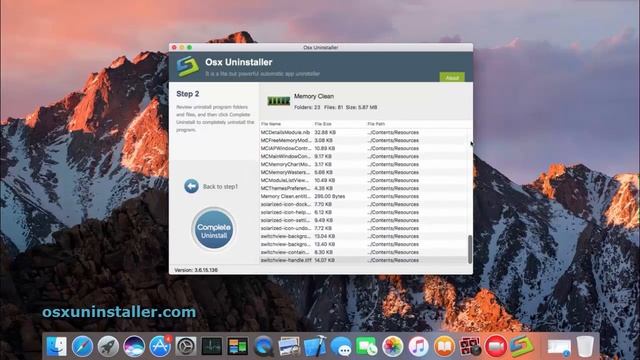Open System Preferences gear in dock
Image resolution: width=640 pixels, height=360 pixels.
(x=186, y=347)
